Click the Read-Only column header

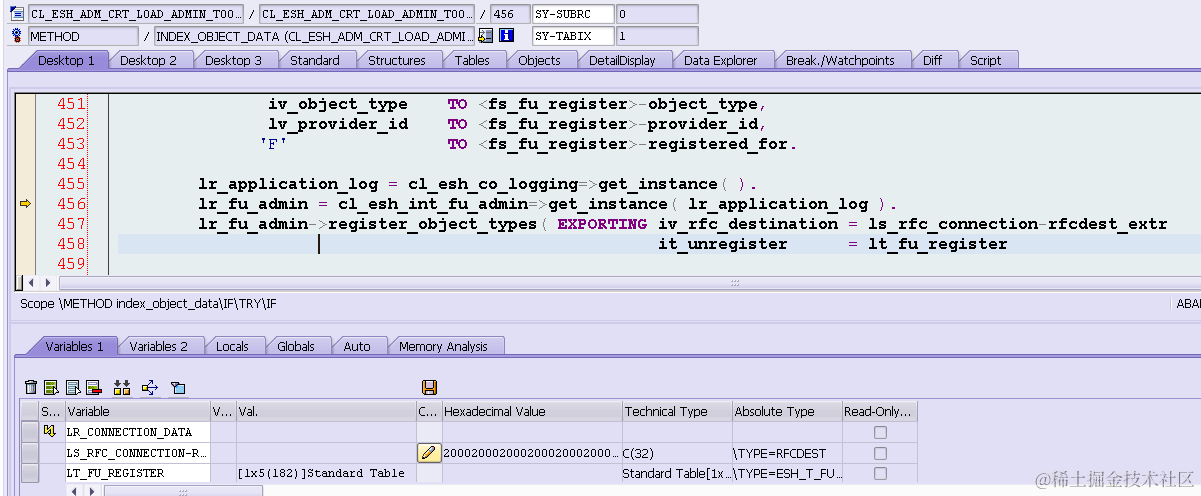879,411
